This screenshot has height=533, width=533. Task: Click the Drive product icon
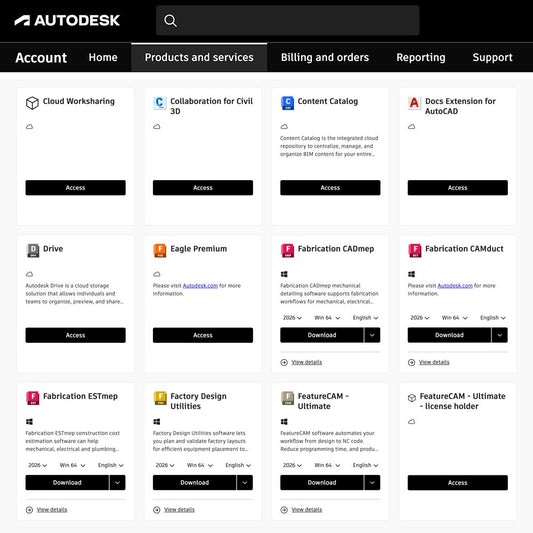(x=33, y=251)
